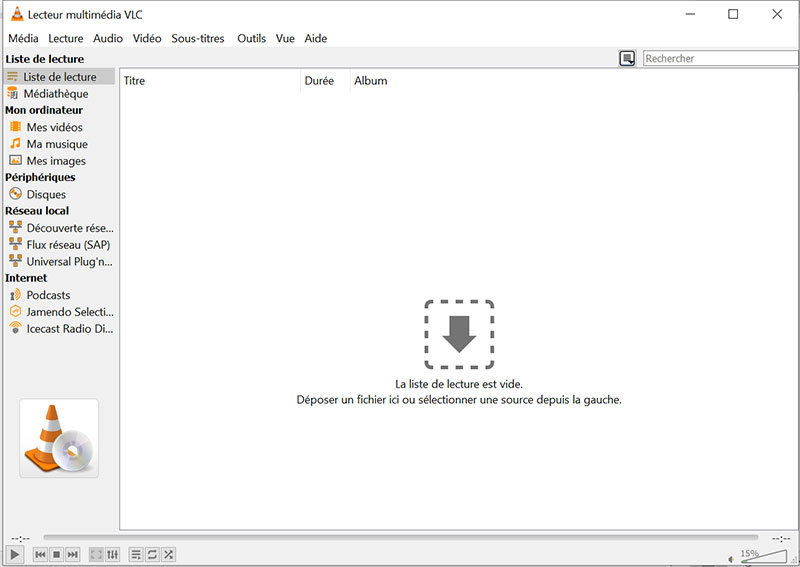Click the playback position seek bar
The image size is (800, 567).
point(401,537)
